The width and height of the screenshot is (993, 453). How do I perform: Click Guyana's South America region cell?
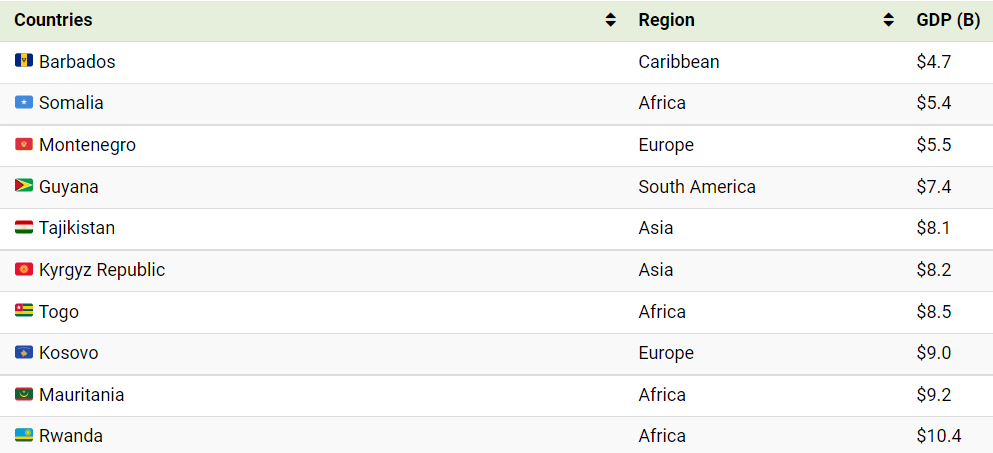coord(697,187)
